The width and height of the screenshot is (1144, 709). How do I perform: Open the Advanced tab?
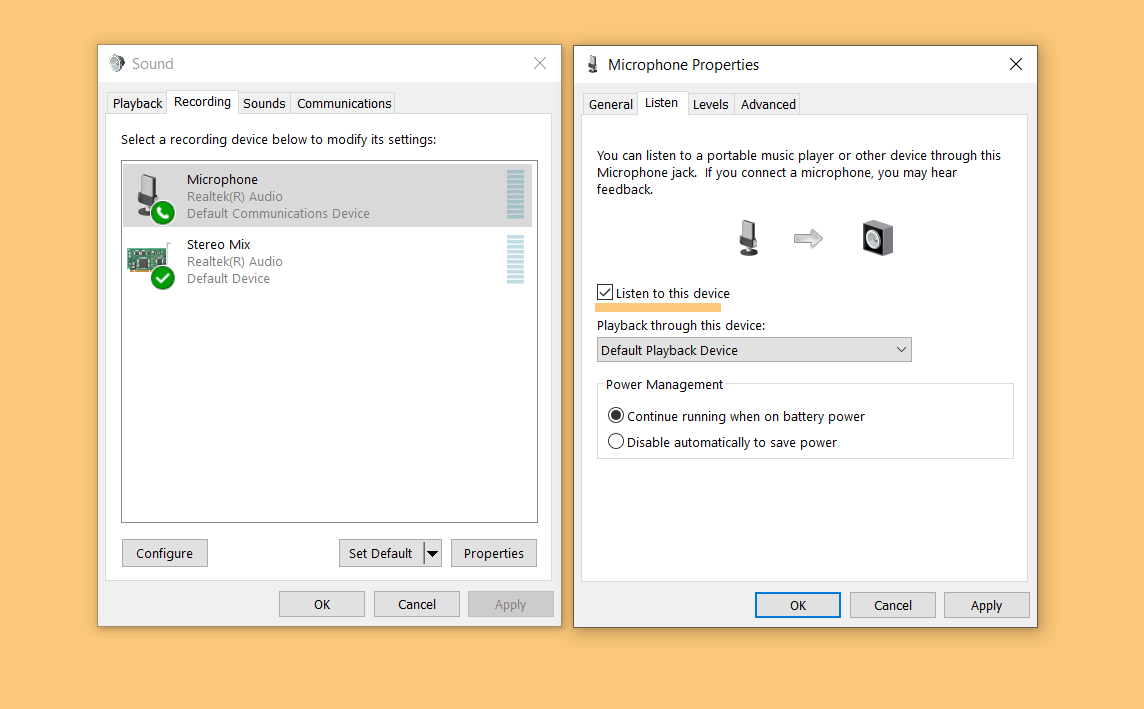click(x=768, y=104)
